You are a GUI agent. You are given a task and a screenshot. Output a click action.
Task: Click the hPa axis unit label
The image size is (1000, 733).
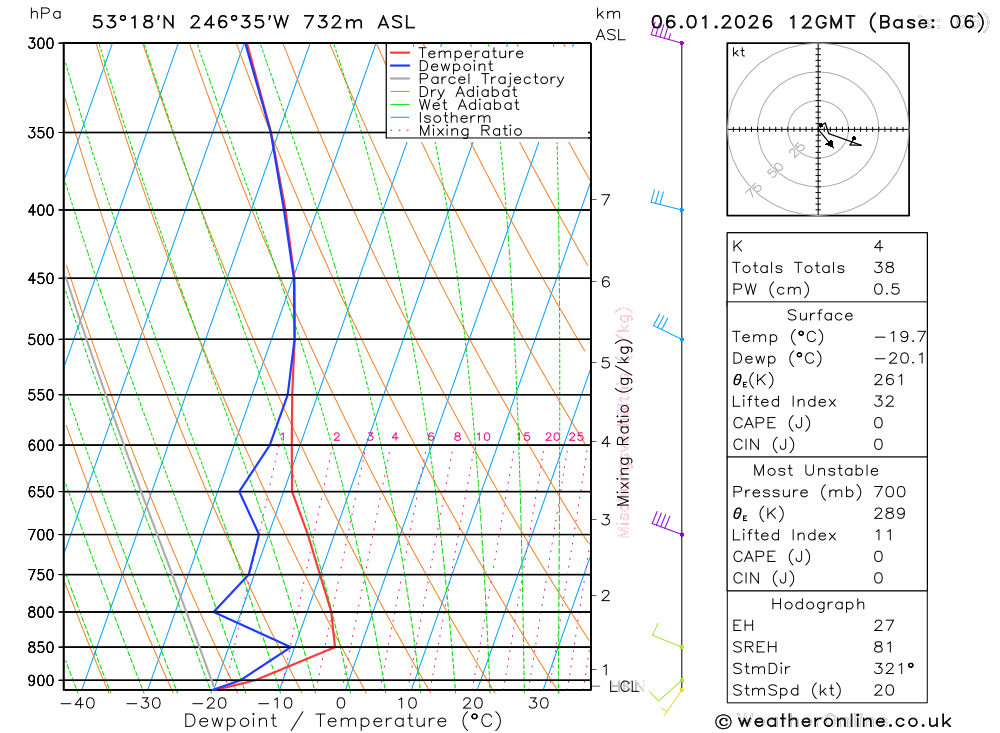click(46, 14)
